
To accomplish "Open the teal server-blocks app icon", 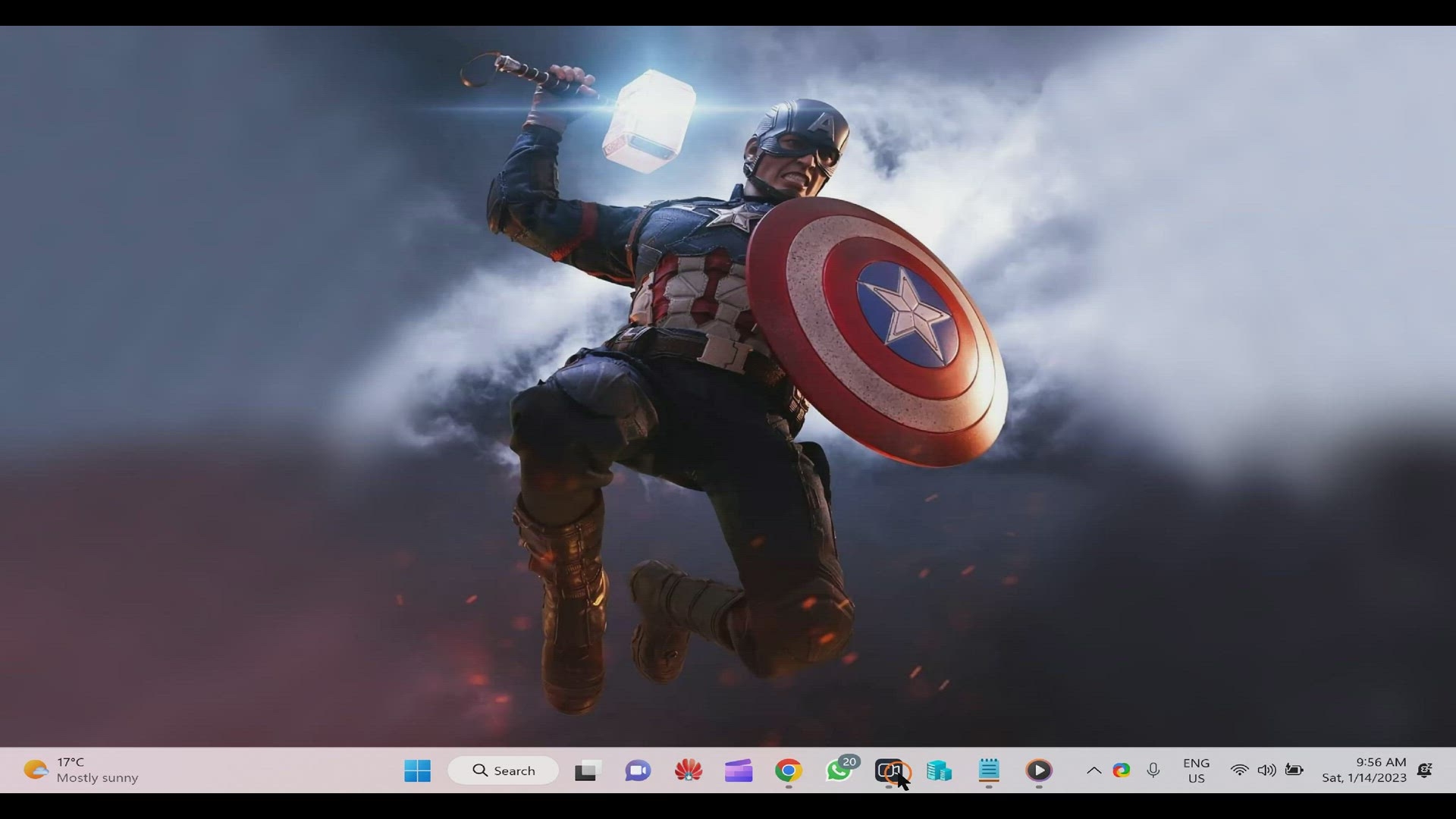I will pyautogui.click(x=939, y=770).
